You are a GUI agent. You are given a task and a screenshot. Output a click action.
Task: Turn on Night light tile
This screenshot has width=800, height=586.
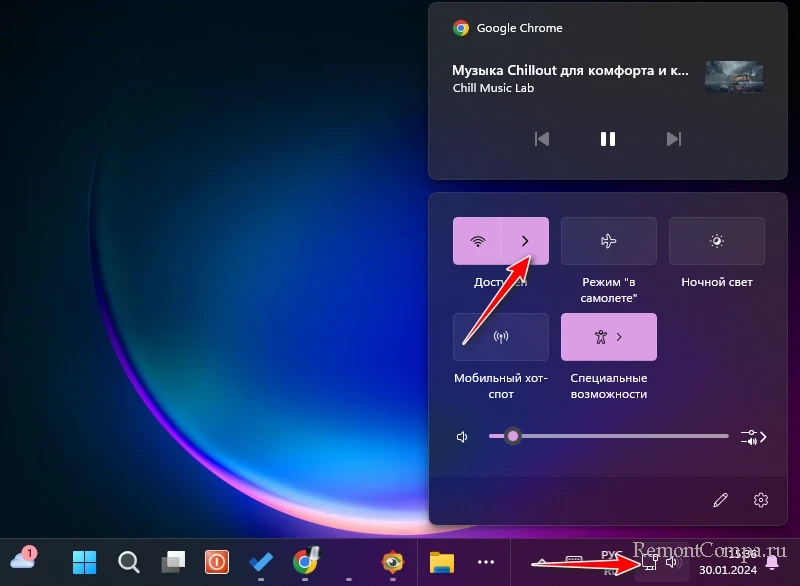click(x=716, y=241)
